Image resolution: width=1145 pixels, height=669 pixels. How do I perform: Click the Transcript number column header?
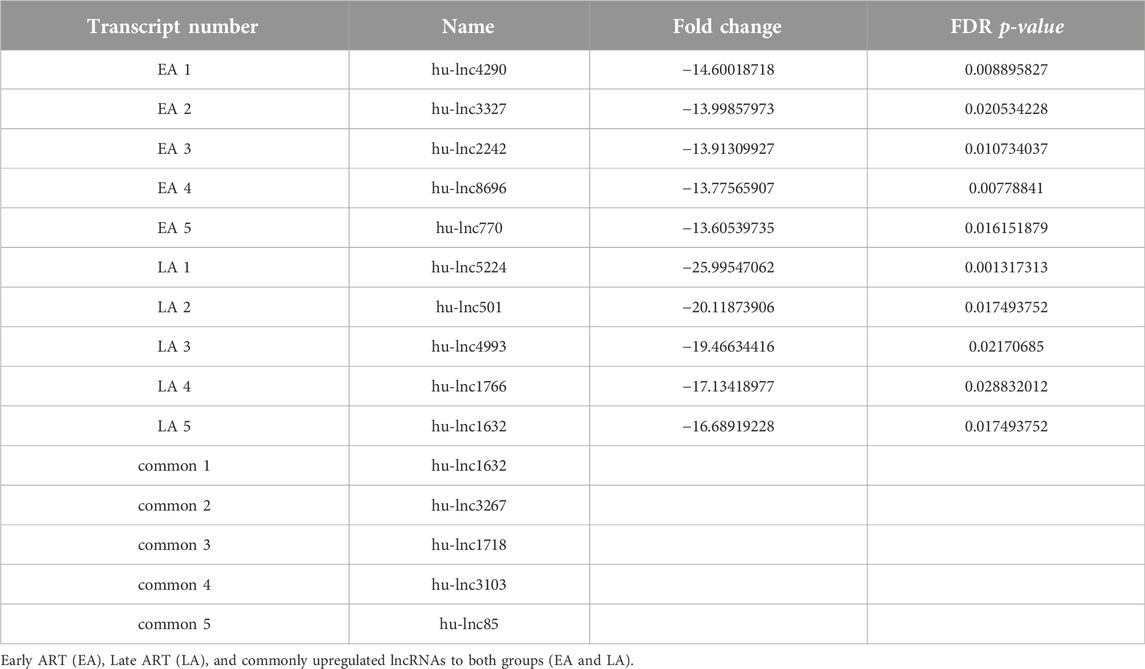[173, 27]
